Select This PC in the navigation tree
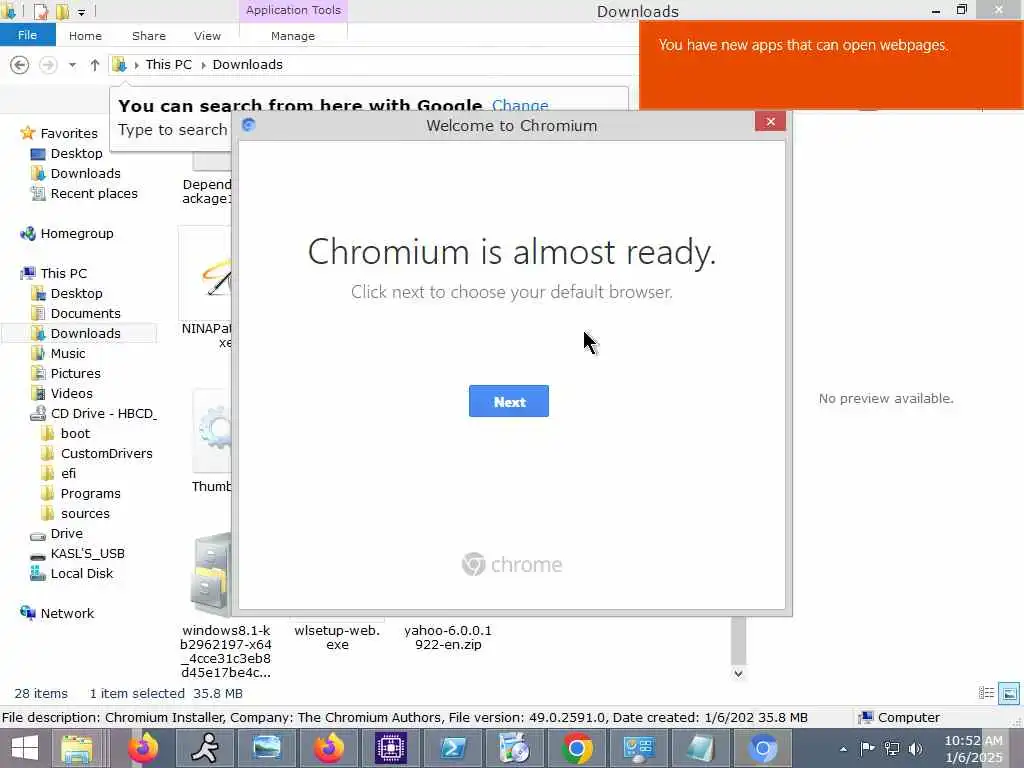The width and height of the screenshot is (1024, 768). pyautogui.click(x=63, y=273)
